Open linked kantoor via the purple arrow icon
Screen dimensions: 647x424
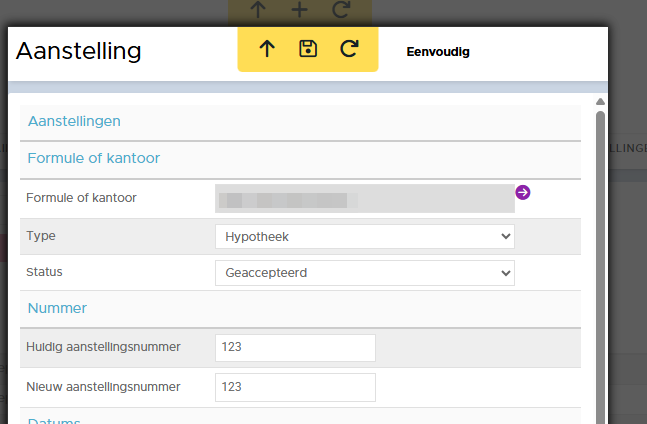(523, 192)
